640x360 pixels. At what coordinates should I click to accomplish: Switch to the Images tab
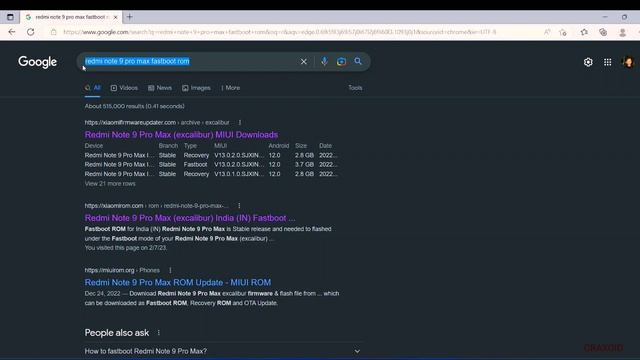(x=196, y=88)
